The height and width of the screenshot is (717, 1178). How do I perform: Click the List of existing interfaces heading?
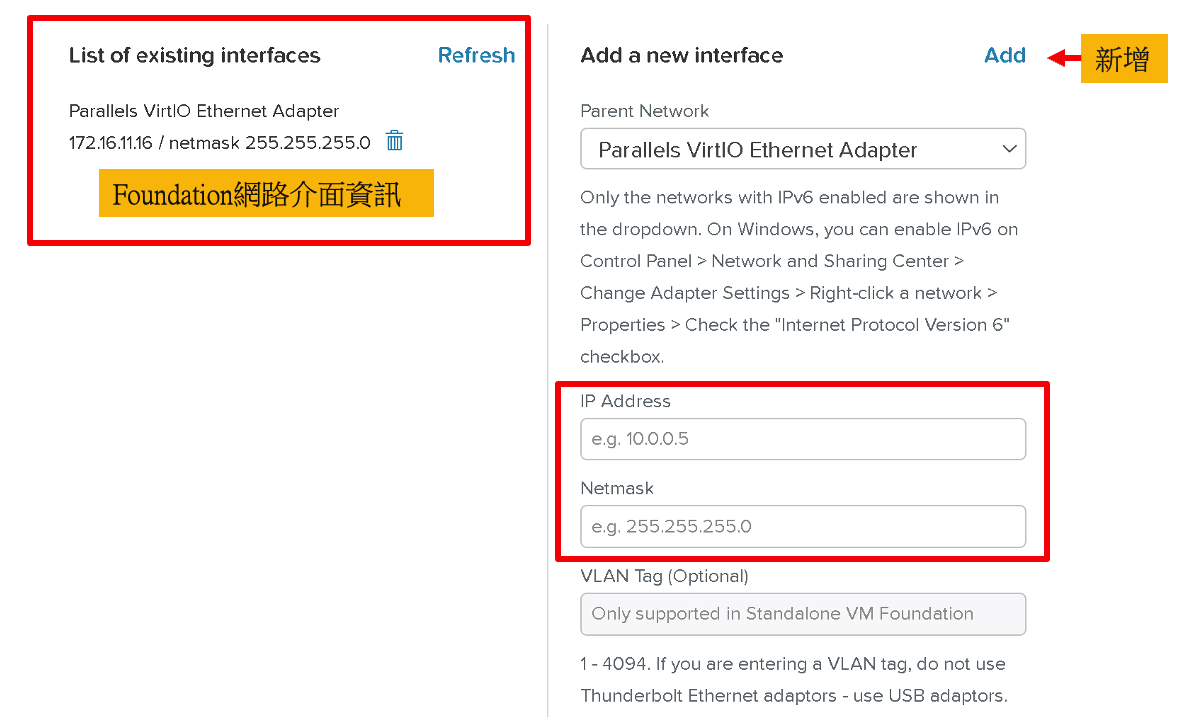(x=195, y=55)
